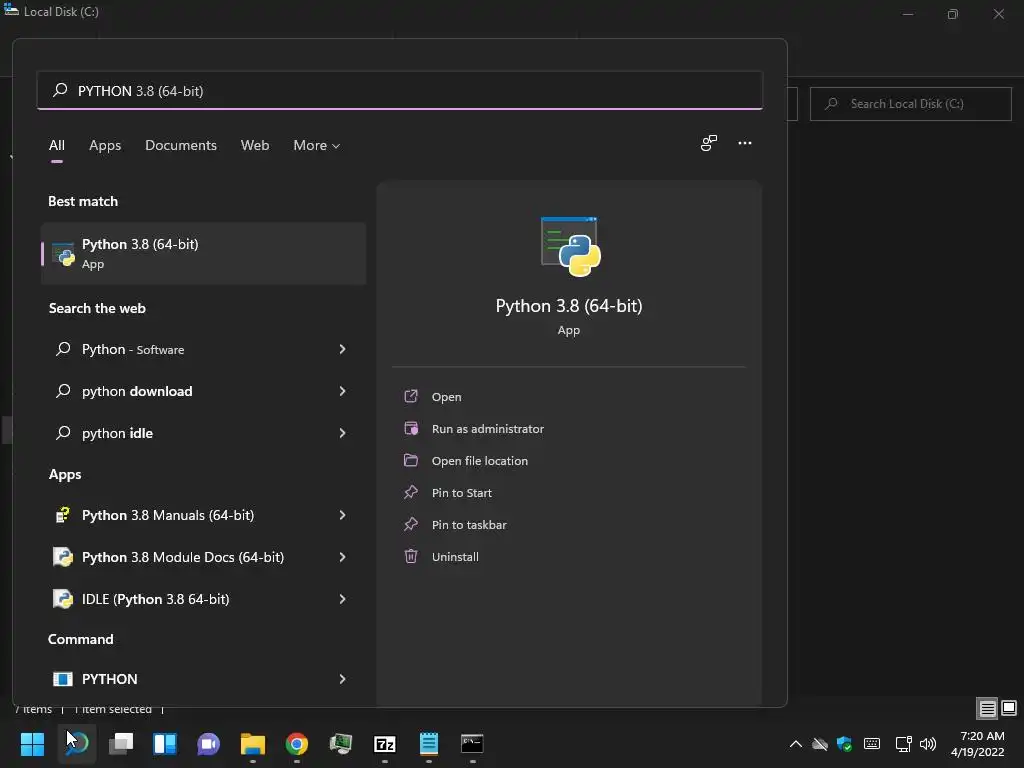
Task: Choose Open file location
Action: 479,461
